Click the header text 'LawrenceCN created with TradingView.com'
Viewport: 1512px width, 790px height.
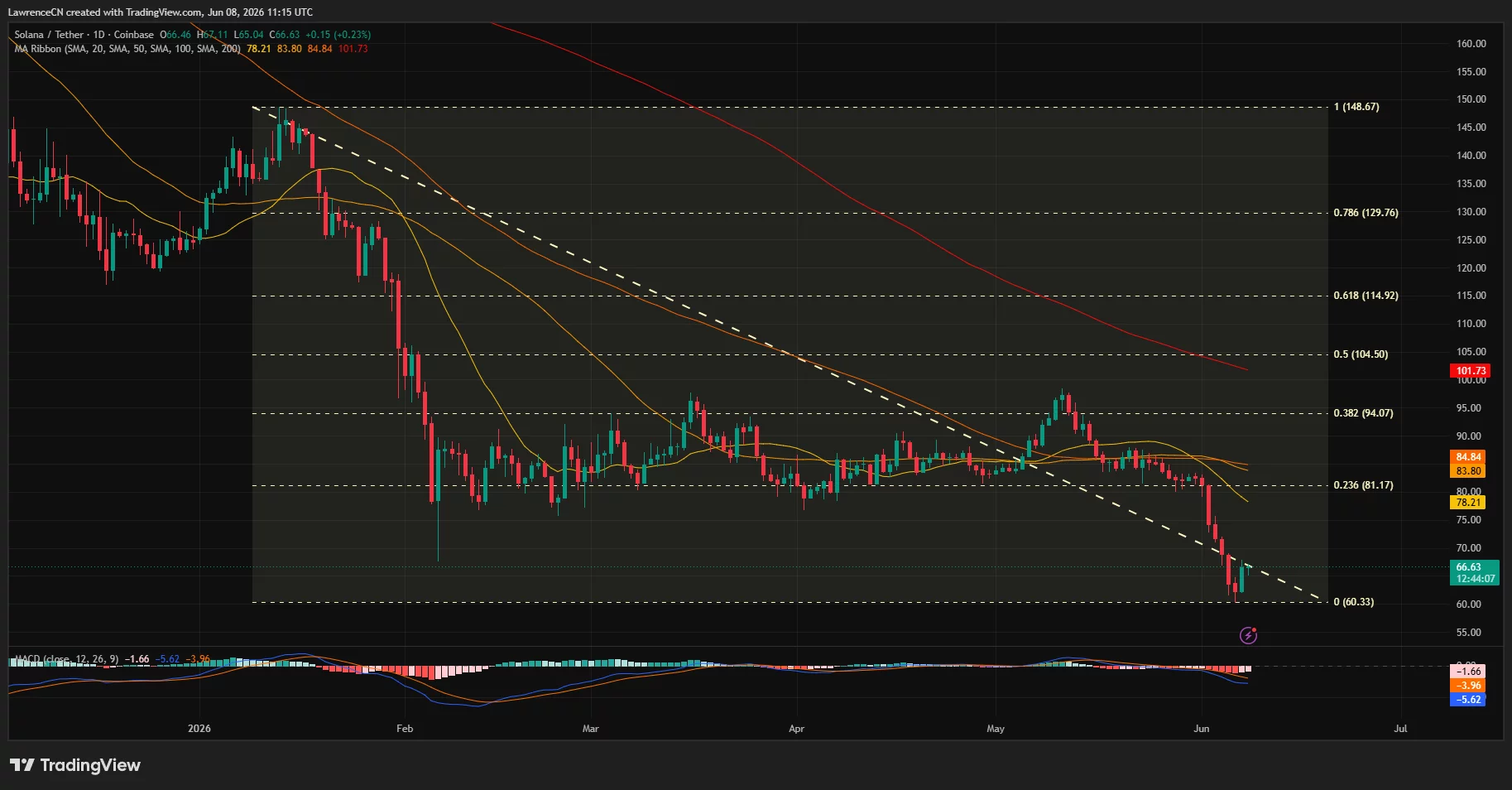tap(105, 12)
